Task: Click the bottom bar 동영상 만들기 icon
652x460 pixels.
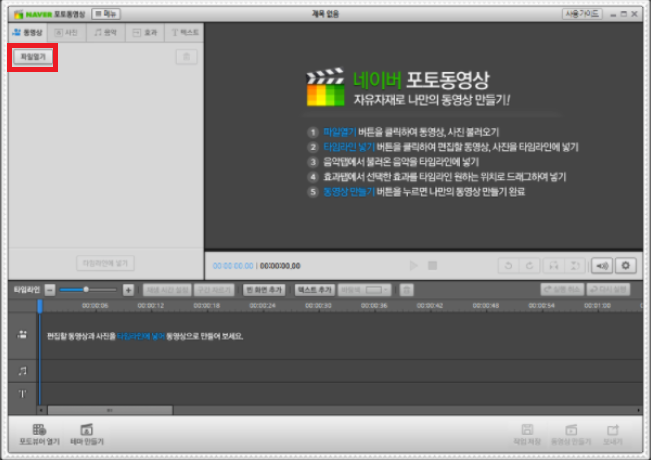Action: pyautogui.click(x=571, y=435)
